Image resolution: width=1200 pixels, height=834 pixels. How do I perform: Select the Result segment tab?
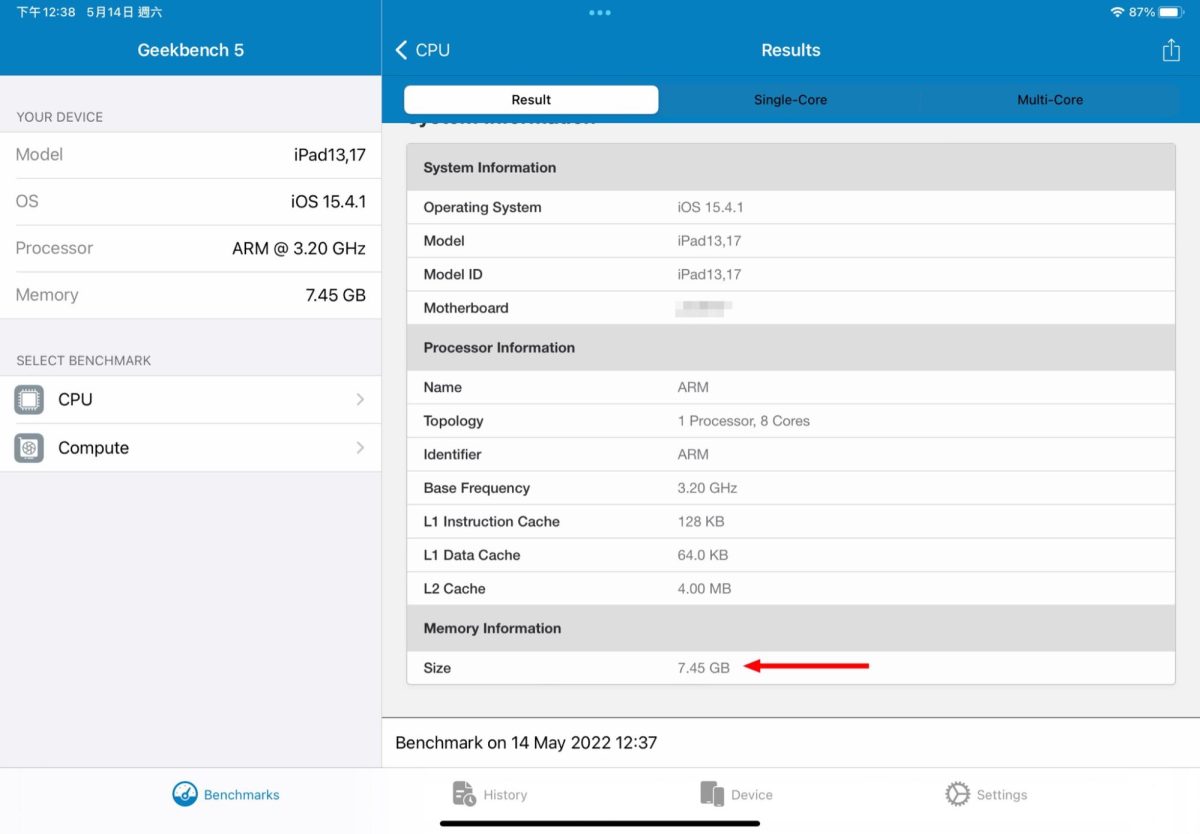coord(531,100)
